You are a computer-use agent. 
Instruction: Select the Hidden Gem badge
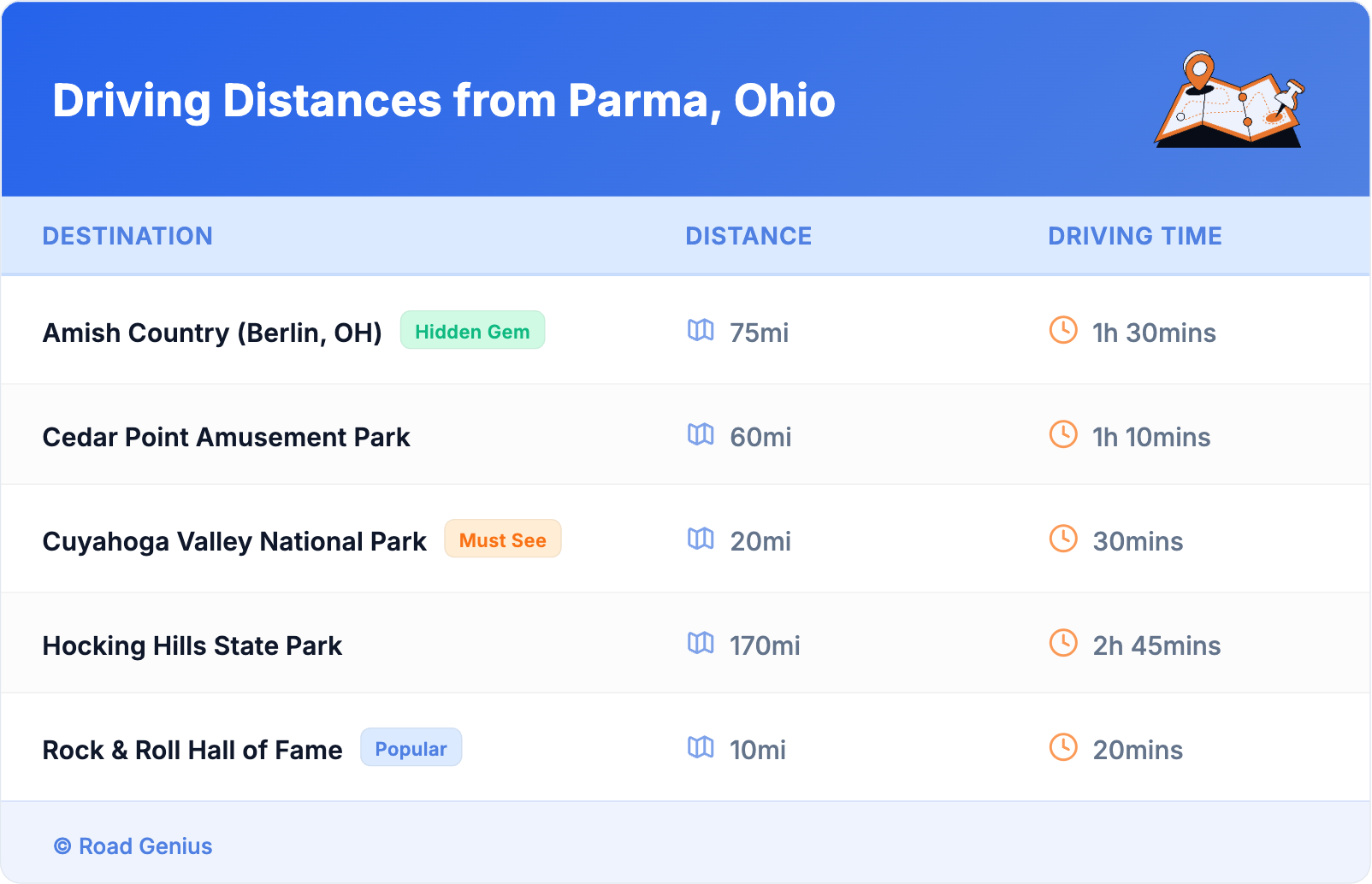(472, 331)
